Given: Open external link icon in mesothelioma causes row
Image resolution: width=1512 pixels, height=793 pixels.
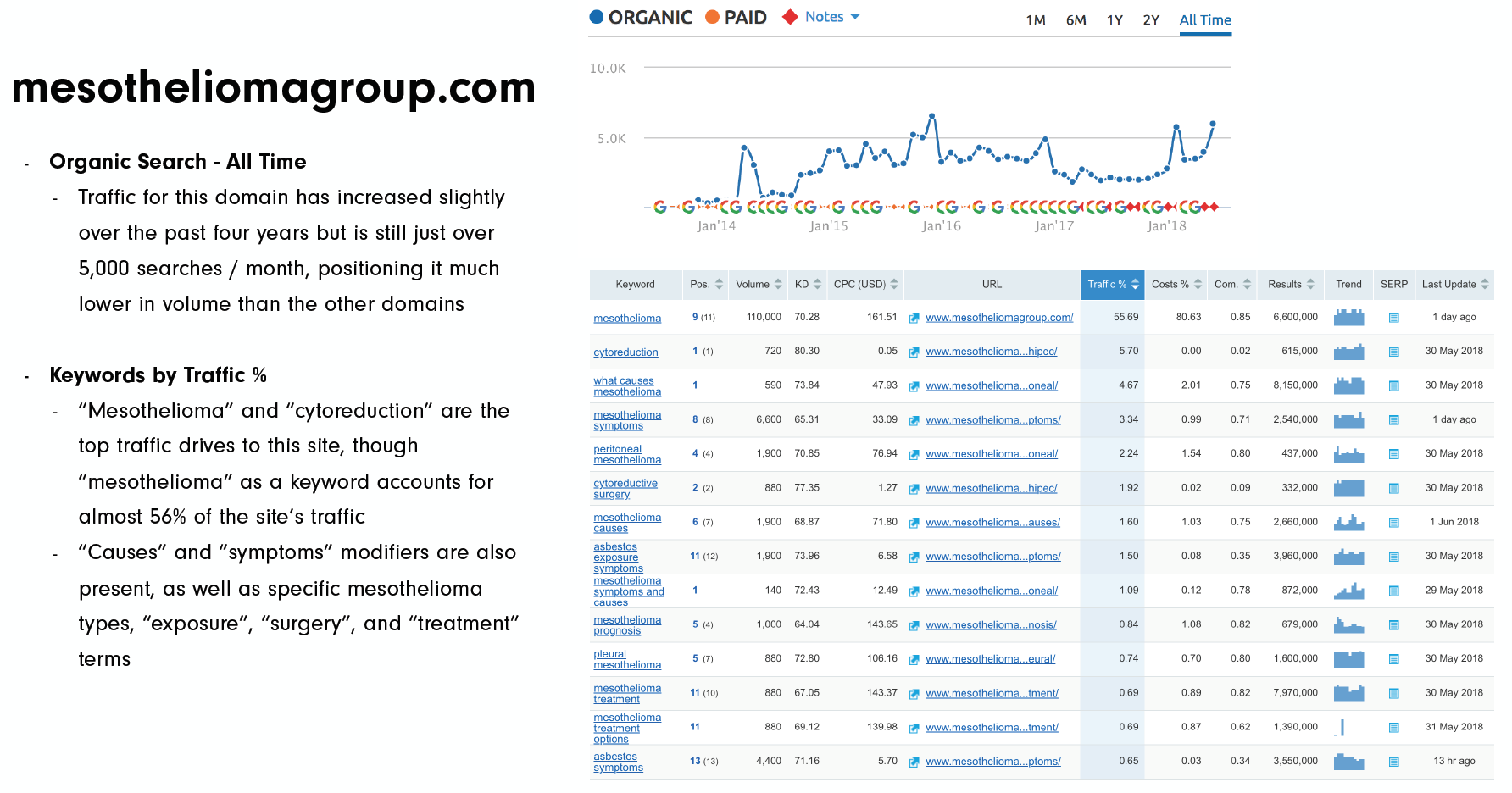Looking at the screenshot, I should click(x=914, y=524).
